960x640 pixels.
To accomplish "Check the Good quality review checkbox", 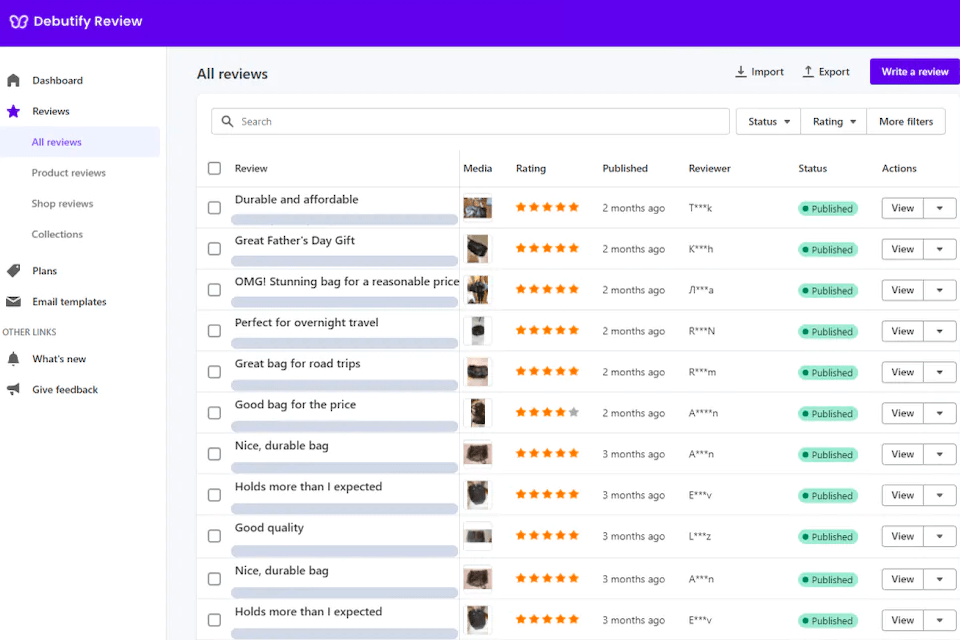I will click(x=214, y=536).
